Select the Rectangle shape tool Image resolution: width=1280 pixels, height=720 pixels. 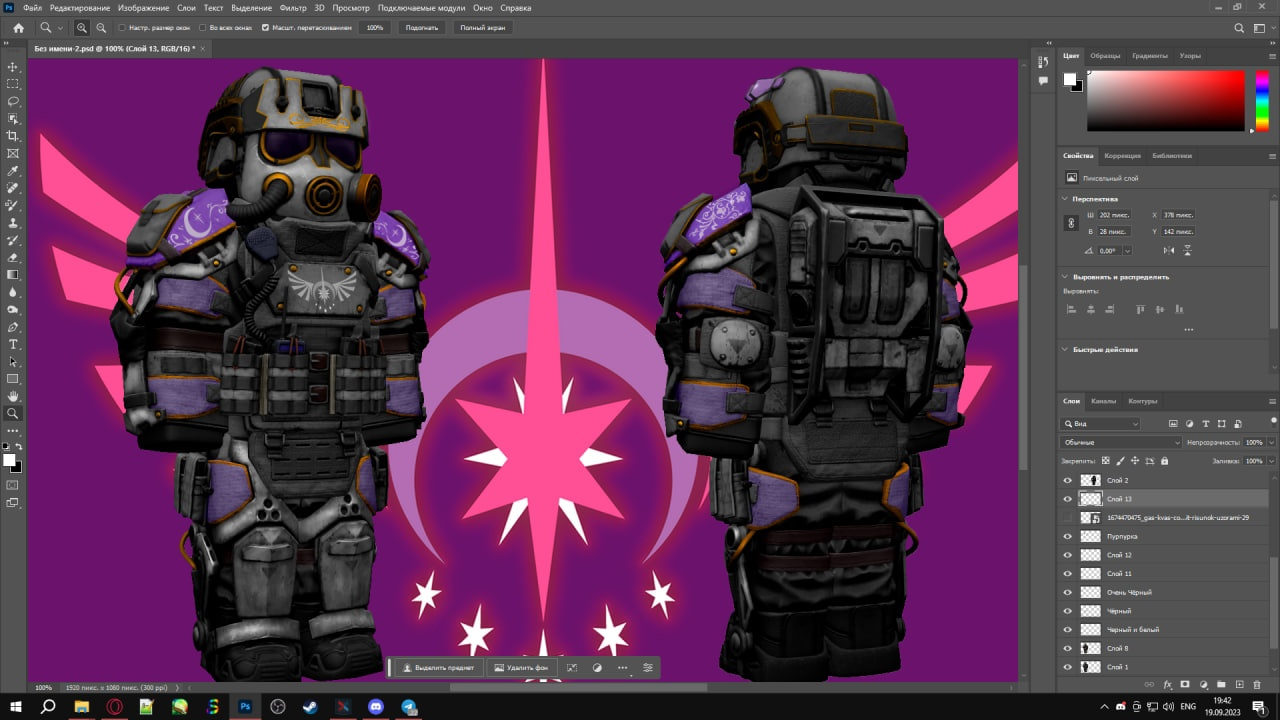[13, 379]
